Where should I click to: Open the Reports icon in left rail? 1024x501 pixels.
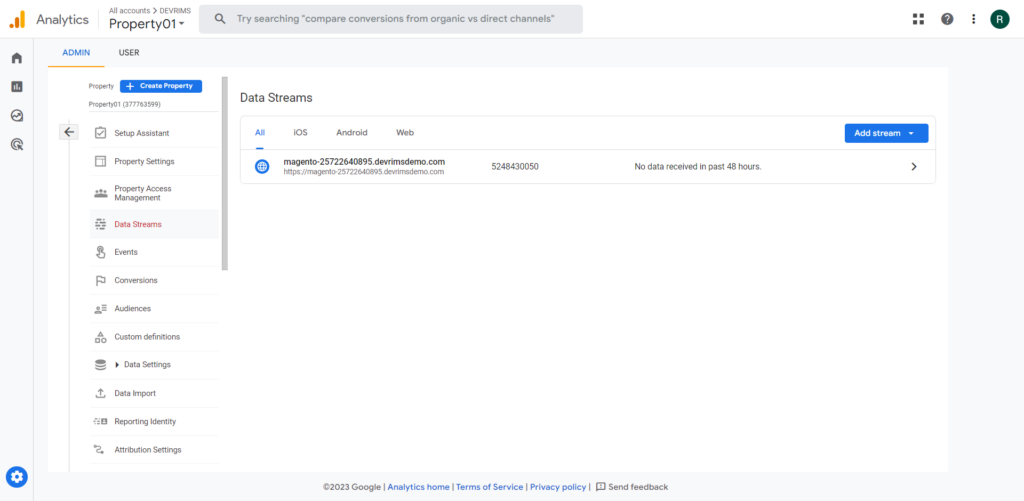17,86
